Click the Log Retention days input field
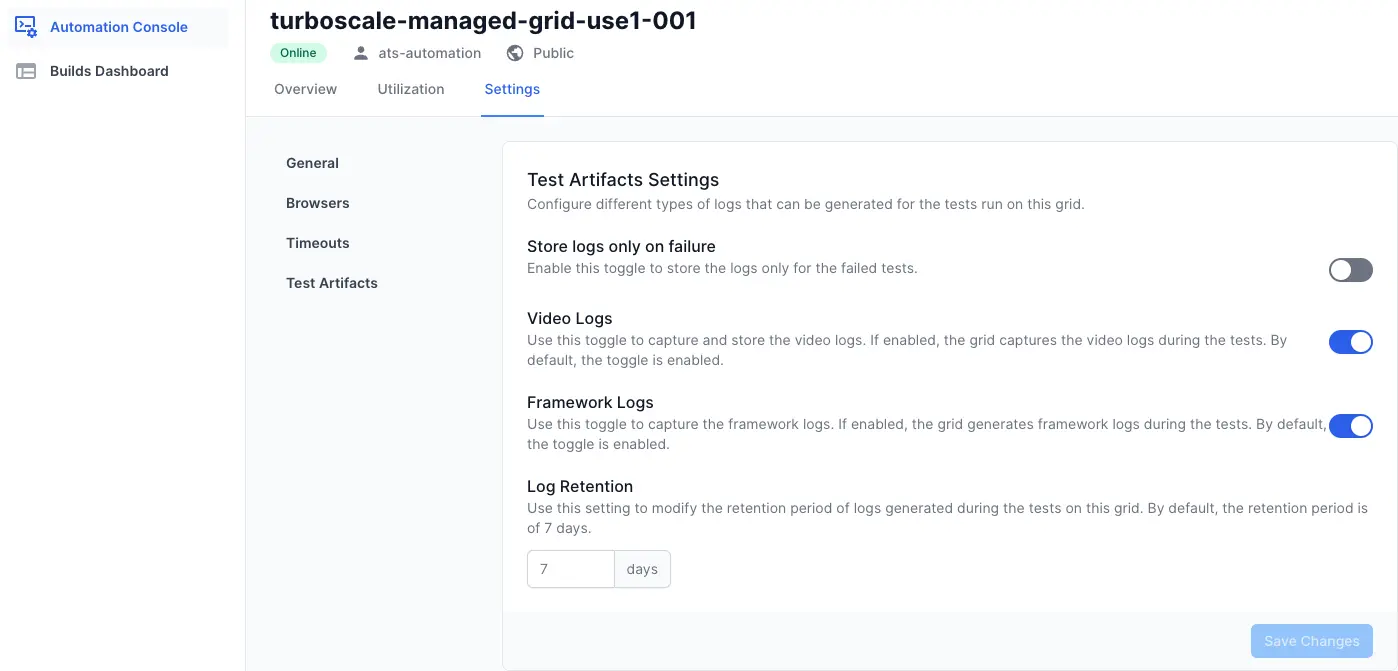Viewport: 1398px width, 671px height. 570,569
